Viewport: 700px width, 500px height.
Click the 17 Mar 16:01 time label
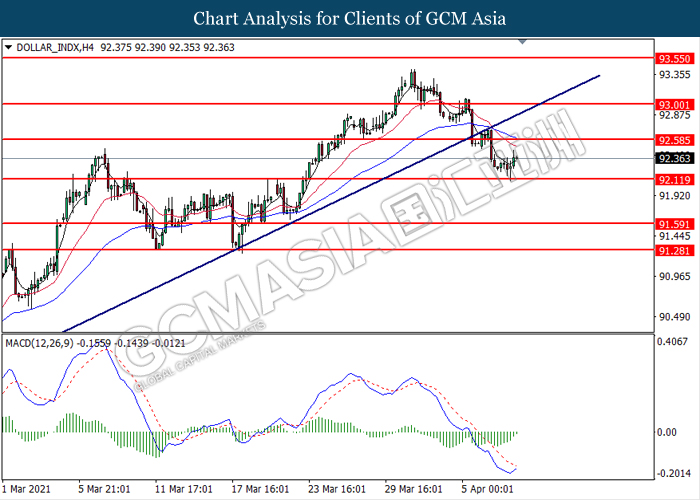pos(260,489)
